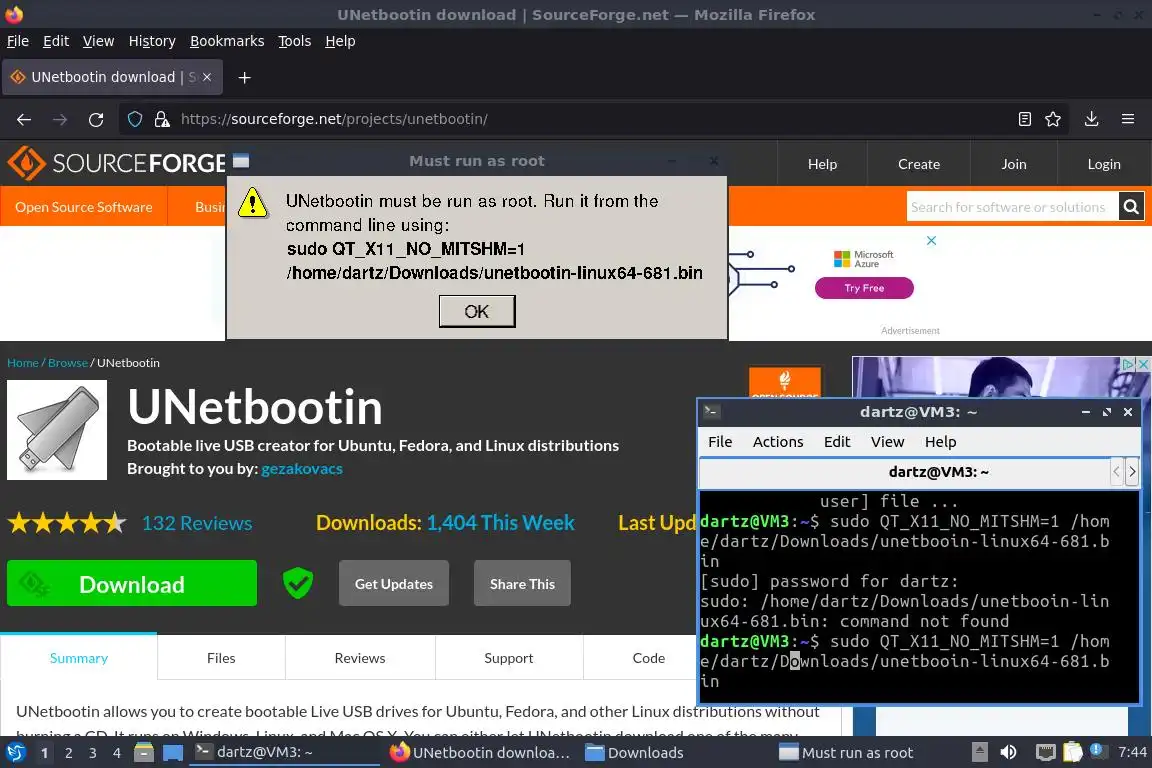Click the volume speaker tray icon
The image size is (1152, 768).
[x=1008, y=752]
